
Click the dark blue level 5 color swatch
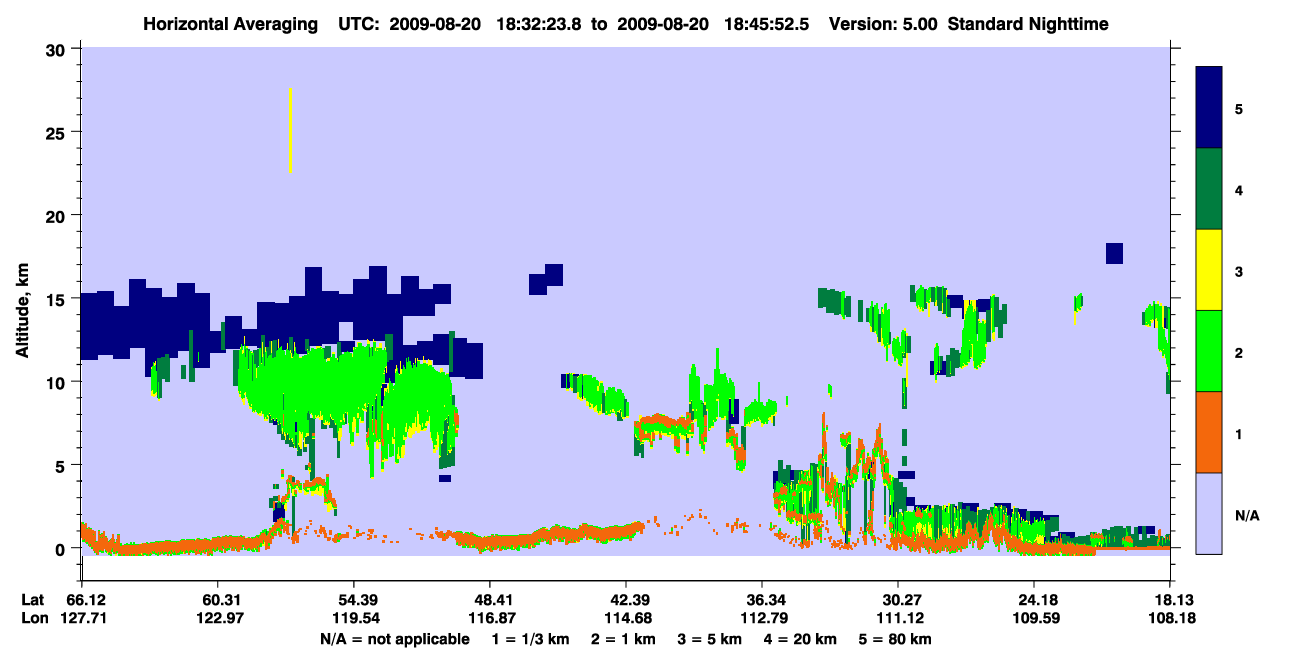point(1210,108)
